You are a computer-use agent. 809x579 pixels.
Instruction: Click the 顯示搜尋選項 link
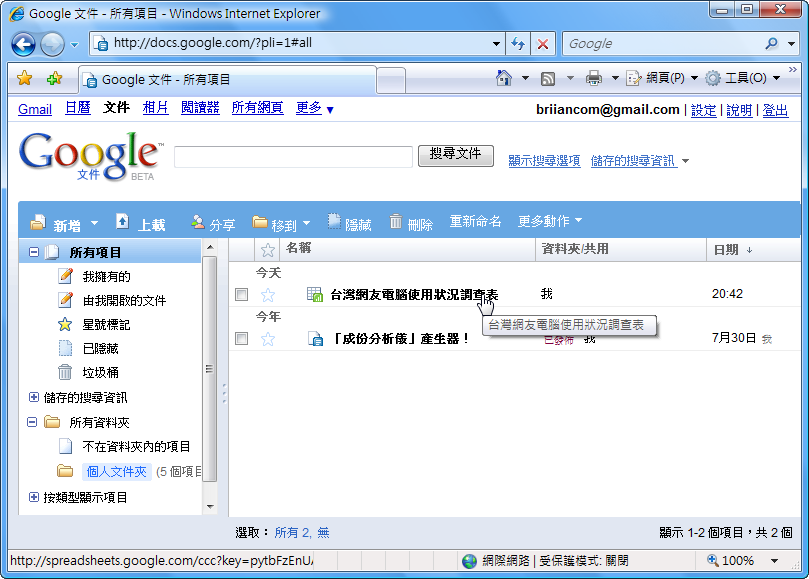click(x=544, y=160)
